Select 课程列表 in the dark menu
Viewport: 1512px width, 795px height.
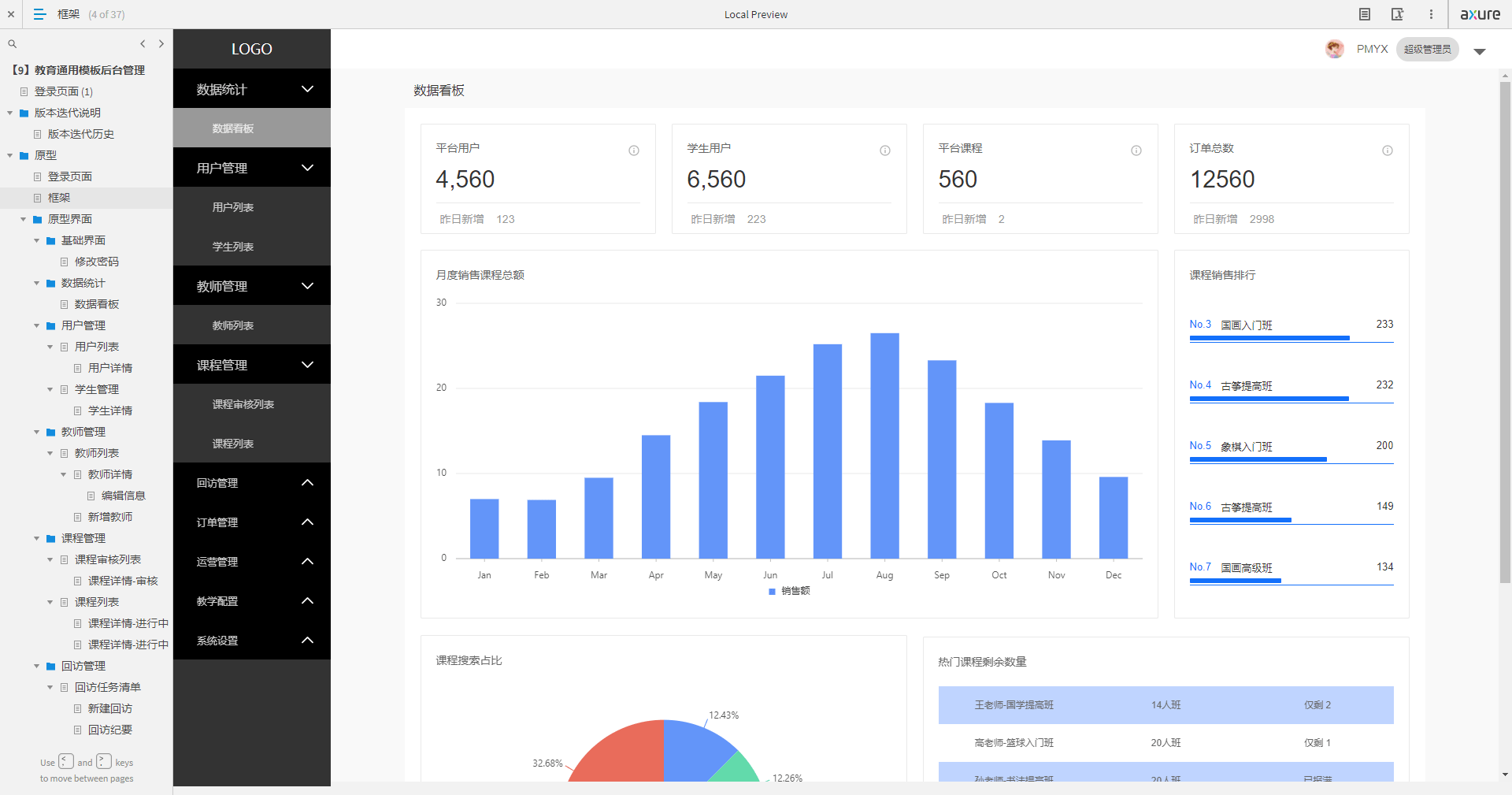coord(252,443)
